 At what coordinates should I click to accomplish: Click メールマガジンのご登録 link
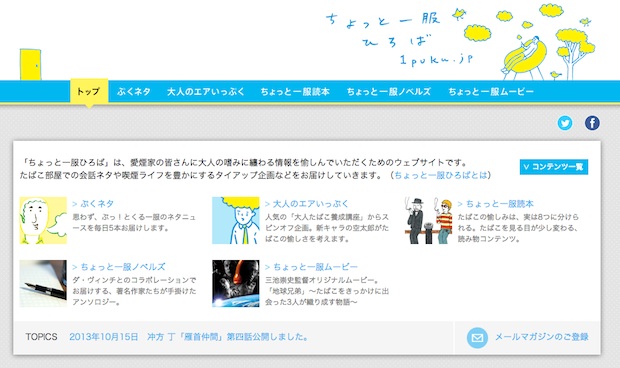coord(542,337)
